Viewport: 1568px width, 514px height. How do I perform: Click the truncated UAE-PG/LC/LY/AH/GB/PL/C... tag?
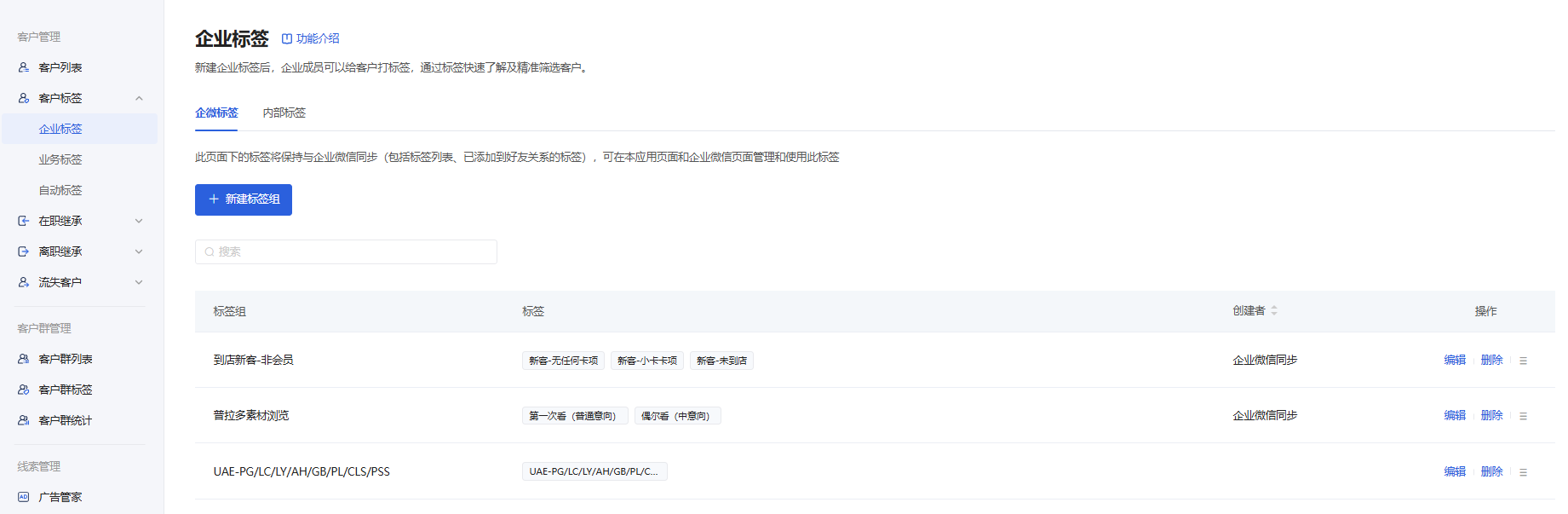pos(594,471)
